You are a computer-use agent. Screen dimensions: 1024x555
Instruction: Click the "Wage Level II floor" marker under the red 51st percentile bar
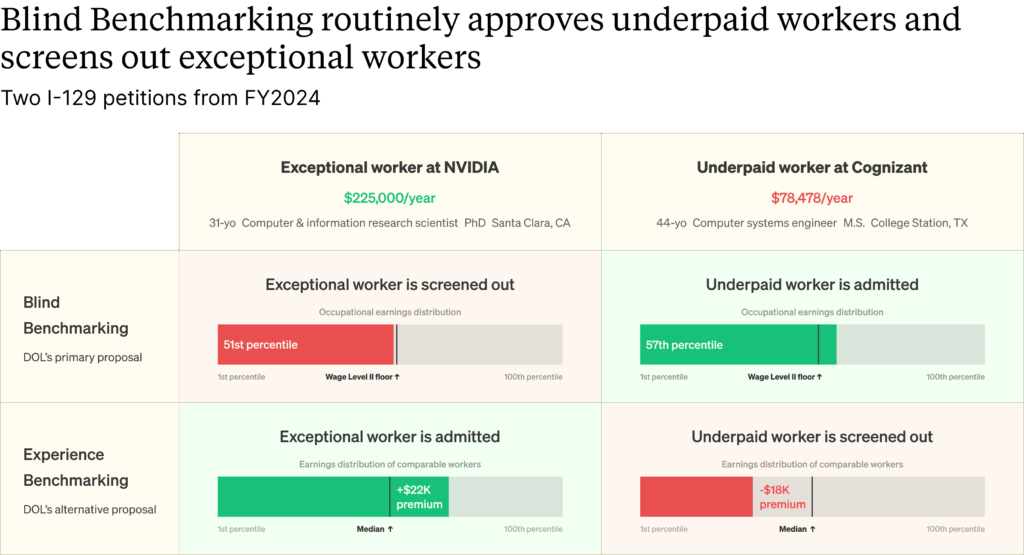[362, 377]
